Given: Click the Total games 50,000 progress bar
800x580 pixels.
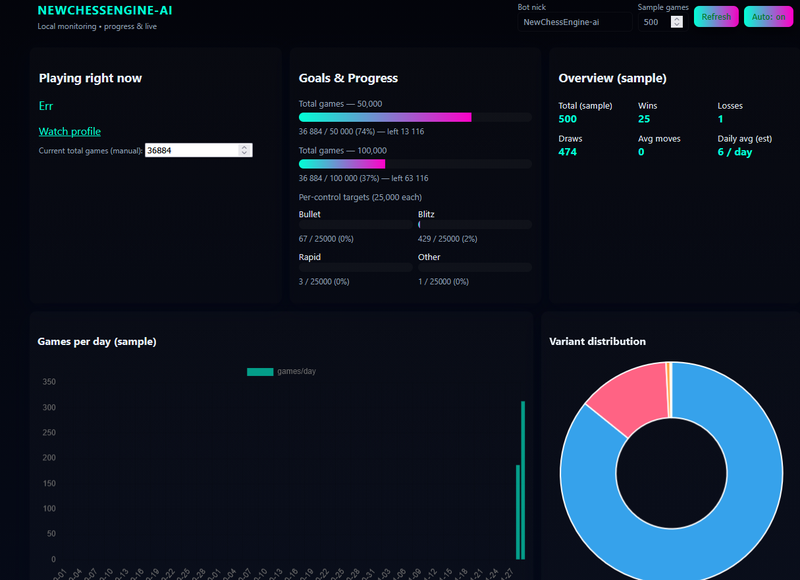Looking at the screenshot, I should point(414,117).
